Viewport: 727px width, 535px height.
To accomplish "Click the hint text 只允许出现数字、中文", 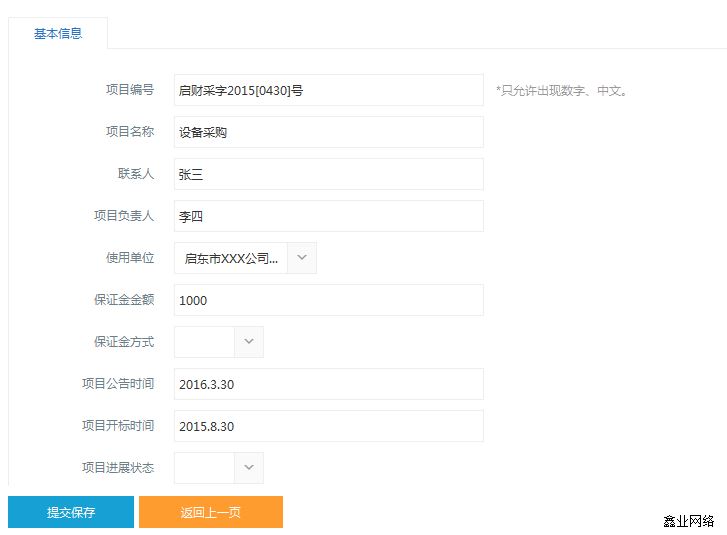I will coord(561,91).
